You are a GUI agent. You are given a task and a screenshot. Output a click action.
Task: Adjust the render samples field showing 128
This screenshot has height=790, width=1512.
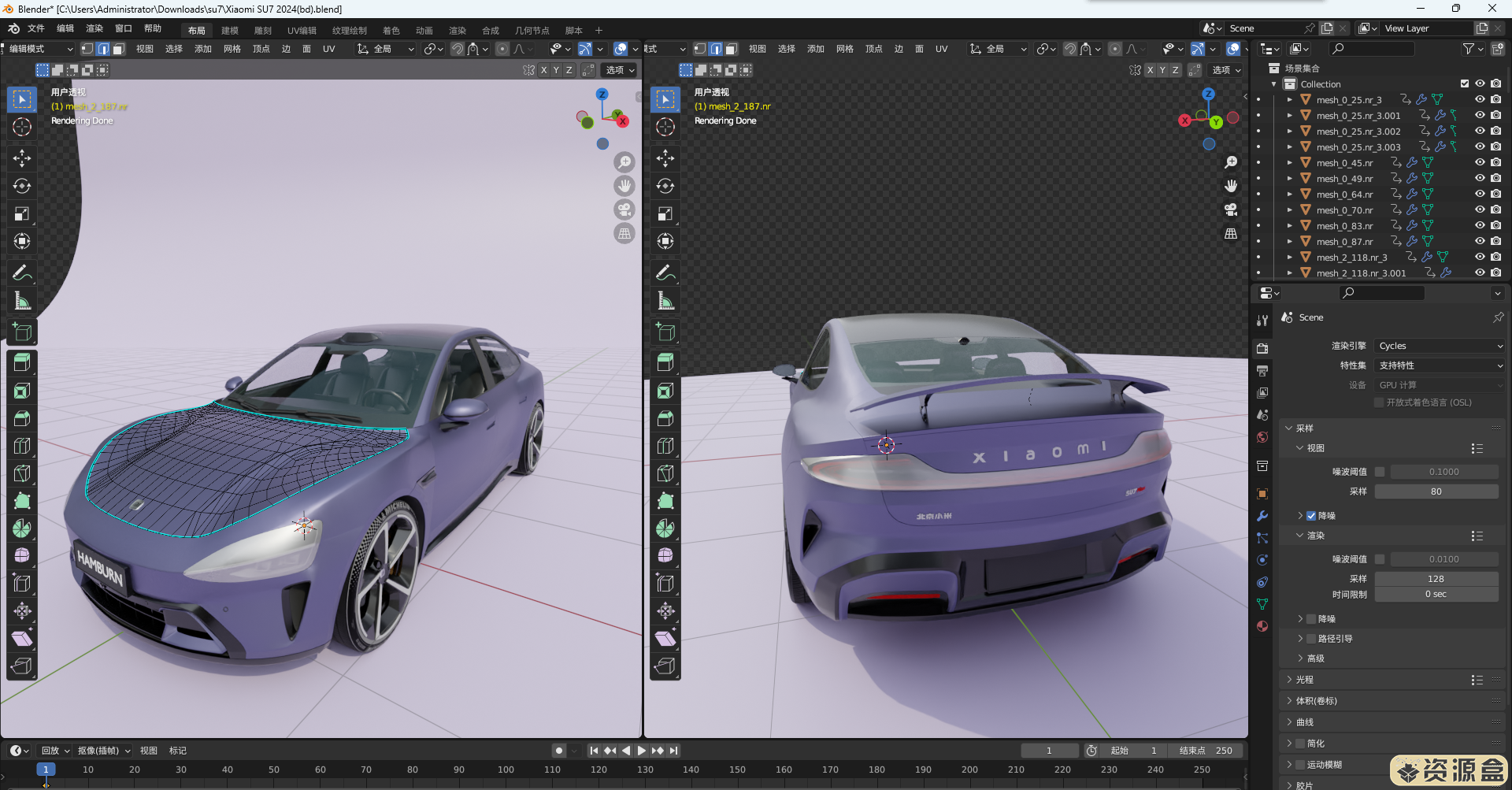pyautogui.click(x=1436, y=579)
